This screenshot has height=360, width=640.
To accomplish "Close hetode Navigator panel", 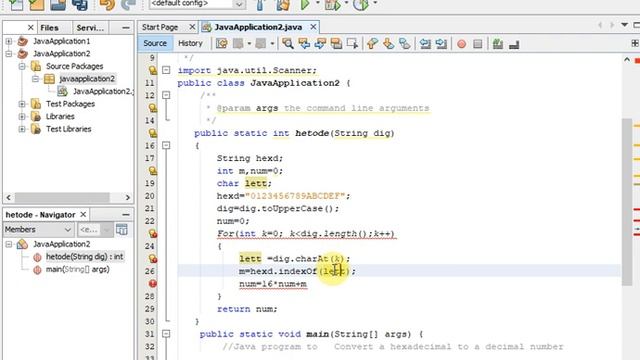I will 83,215.
